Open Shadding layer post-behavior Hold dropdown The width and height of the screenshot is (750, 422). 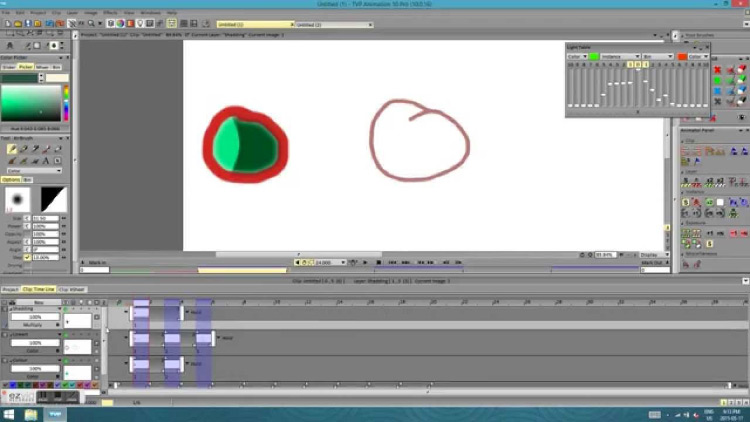point(194,312)
